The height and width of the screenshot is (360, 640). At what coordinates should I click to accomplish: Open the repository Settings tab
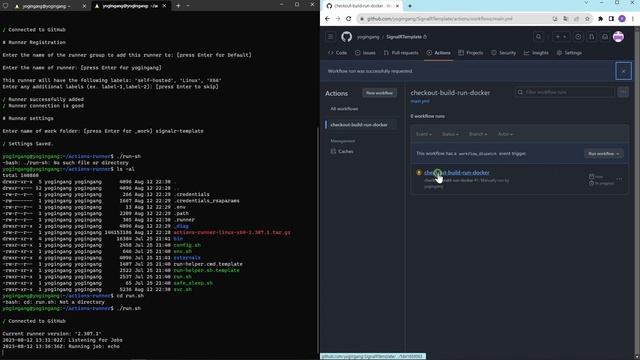[x=569, y=53]
